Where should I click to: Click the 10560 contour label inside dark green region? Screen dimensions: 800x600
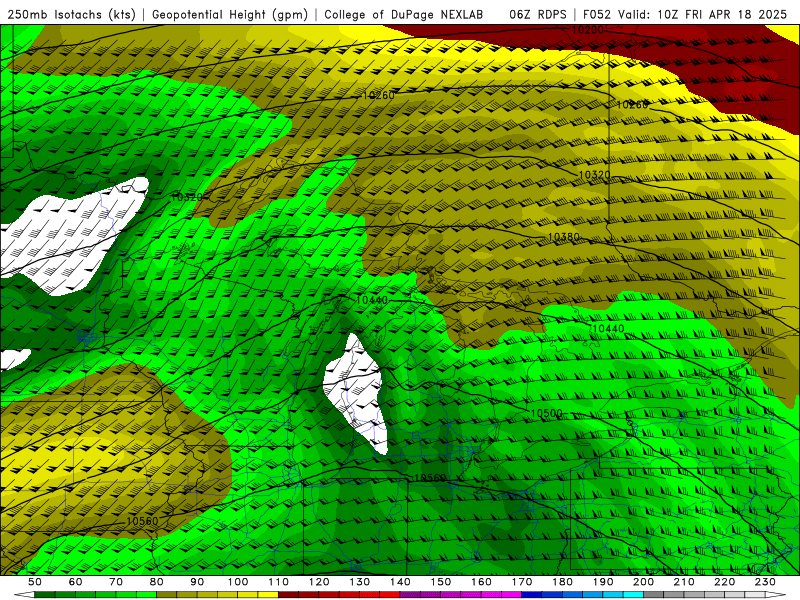(x=430, y=478)
